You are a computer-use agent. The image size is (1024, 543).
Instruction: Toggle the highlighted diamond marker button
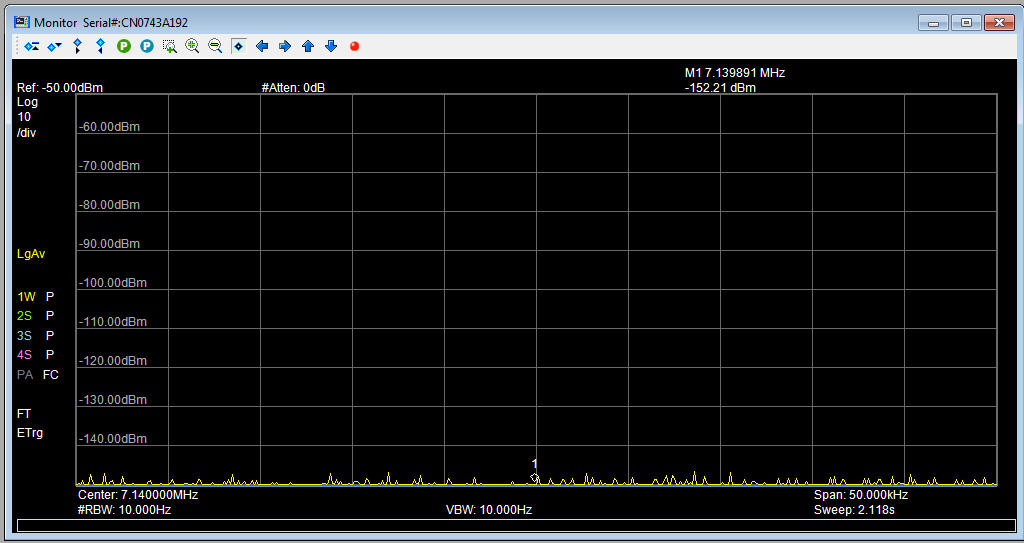tap(238, 46)
